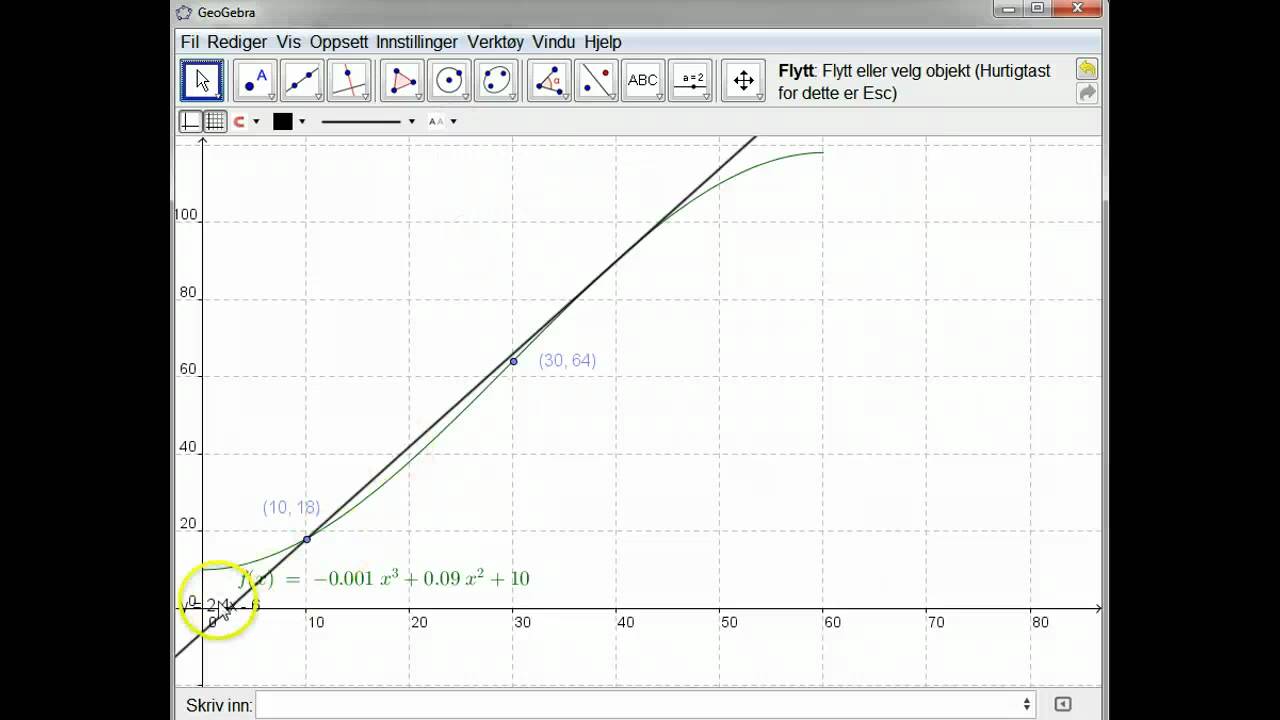Select the Polygon tool
The height and width of the screenshot is (720, 1280).
pos(402,81)
